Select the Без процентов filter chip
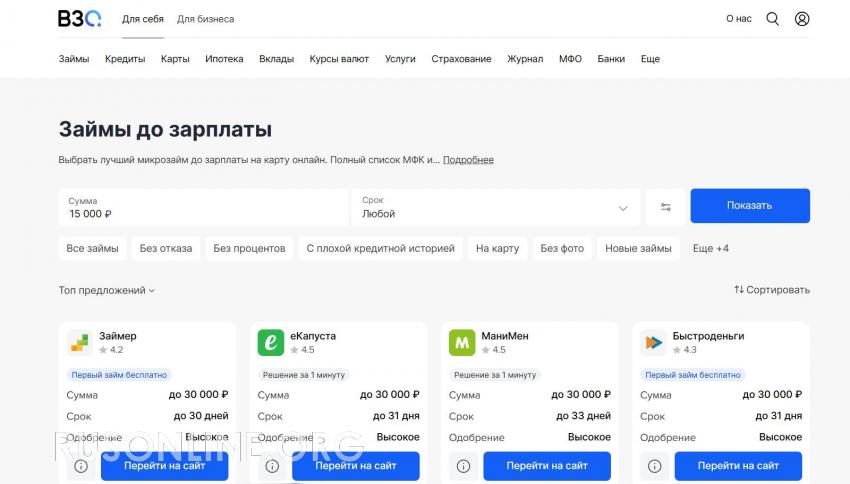This screenshot has width=850, height=484. click(x=249, y=248)
